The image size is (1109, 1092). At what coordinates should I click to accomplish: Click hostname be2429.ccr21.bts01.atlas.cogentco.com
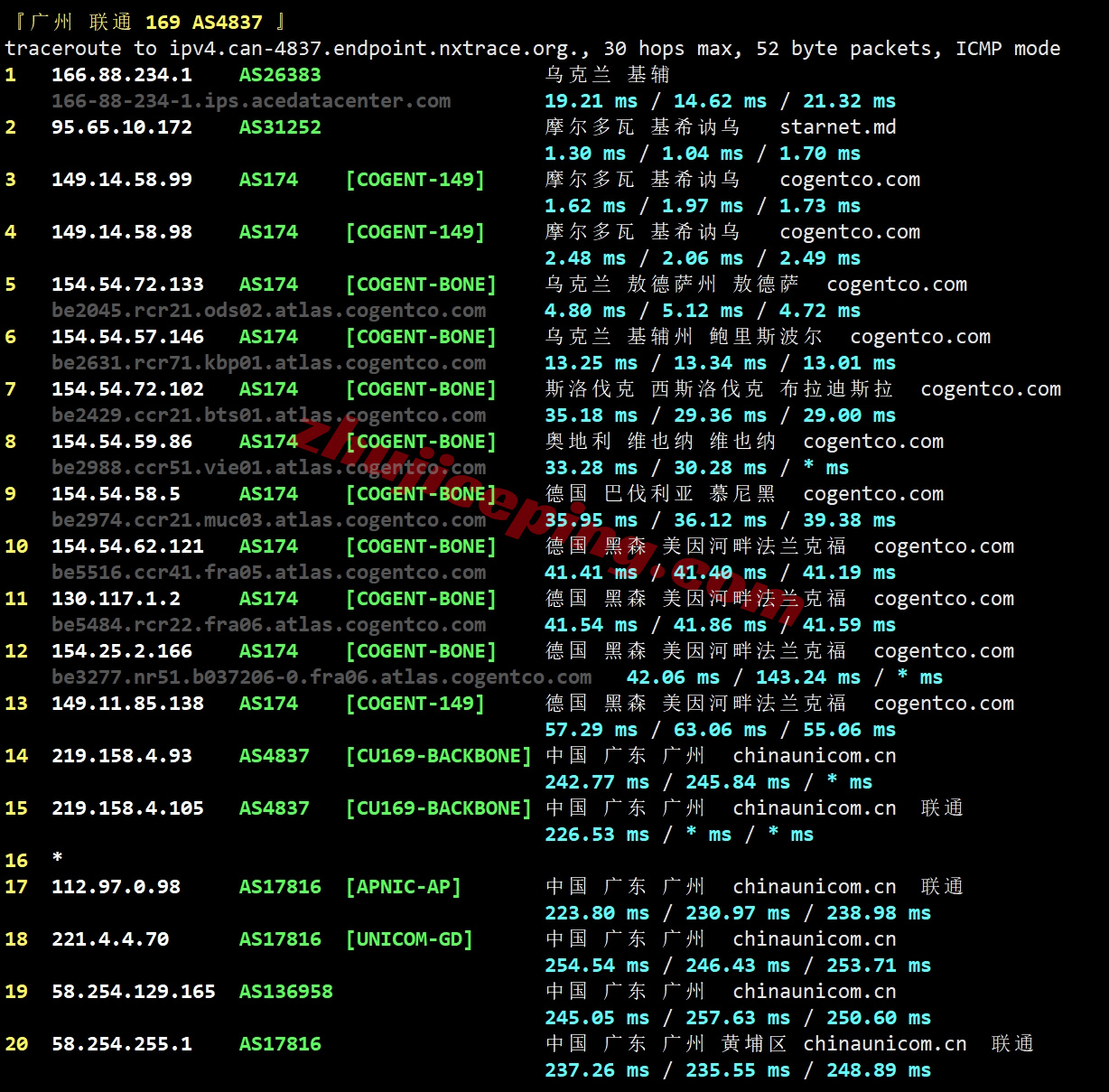pos(269,415)
